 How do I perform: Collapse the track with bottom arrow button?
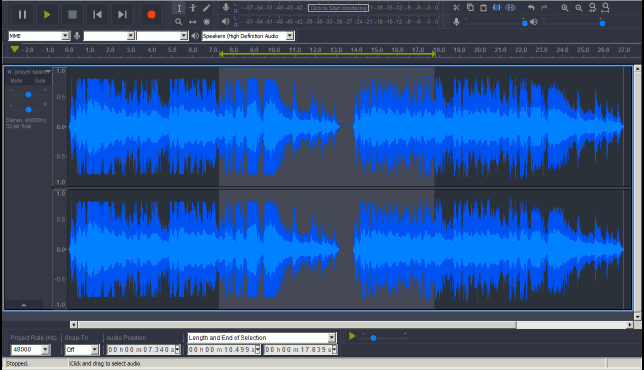[x=24, y=305]
